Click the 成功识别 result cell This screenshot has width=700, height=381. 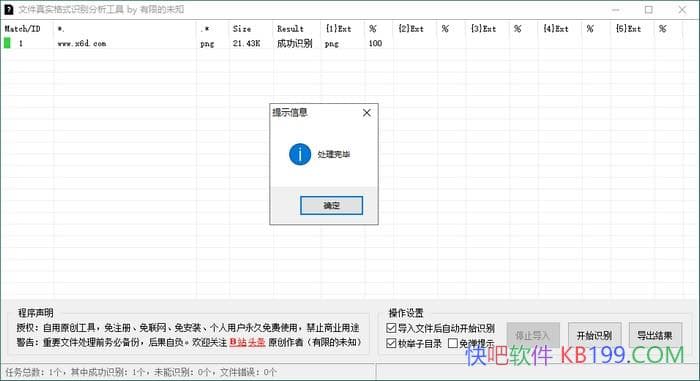tap(294, 43)
